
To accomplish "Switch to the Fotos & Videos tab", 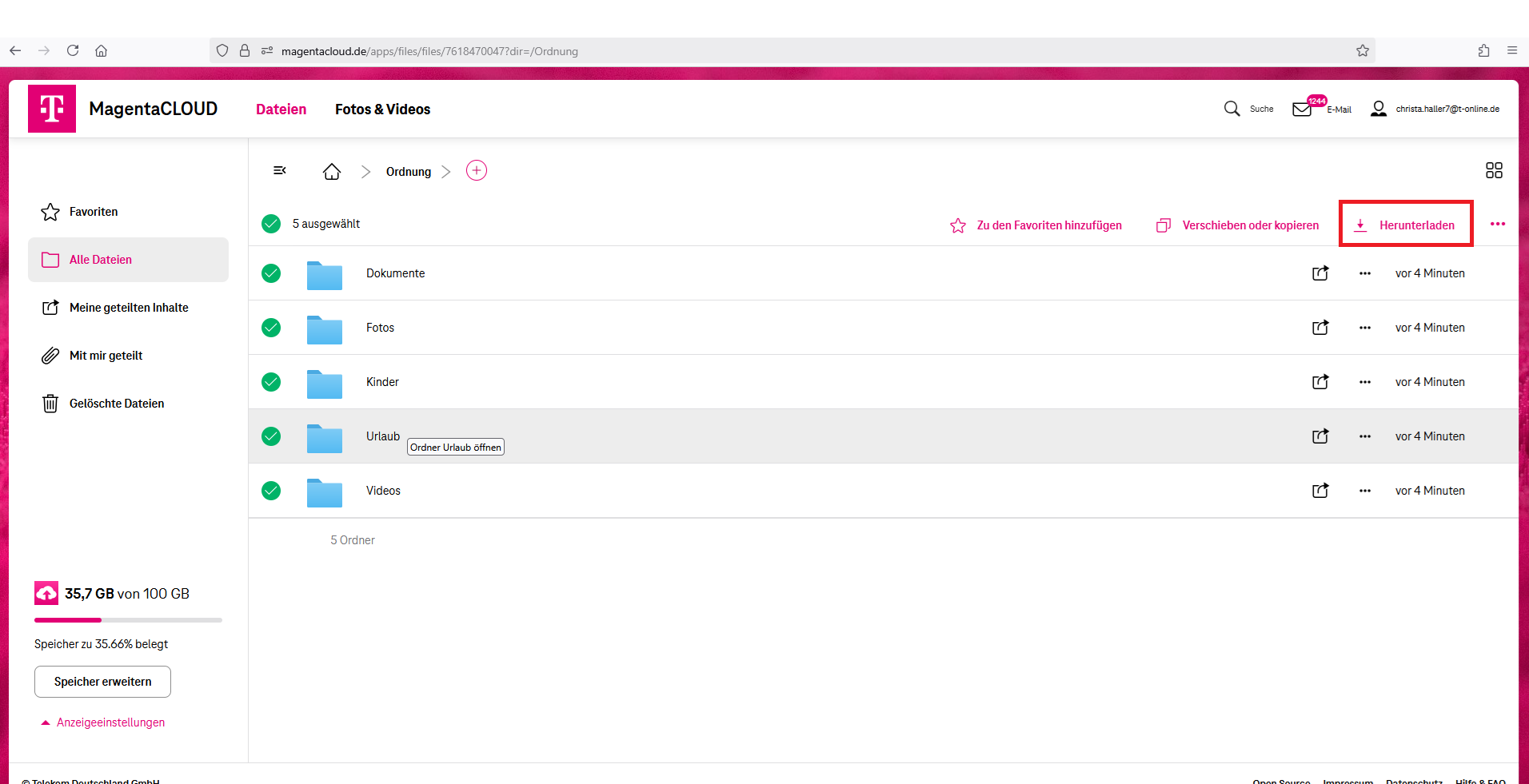I will pyautogui.click(x=382, y=109).
